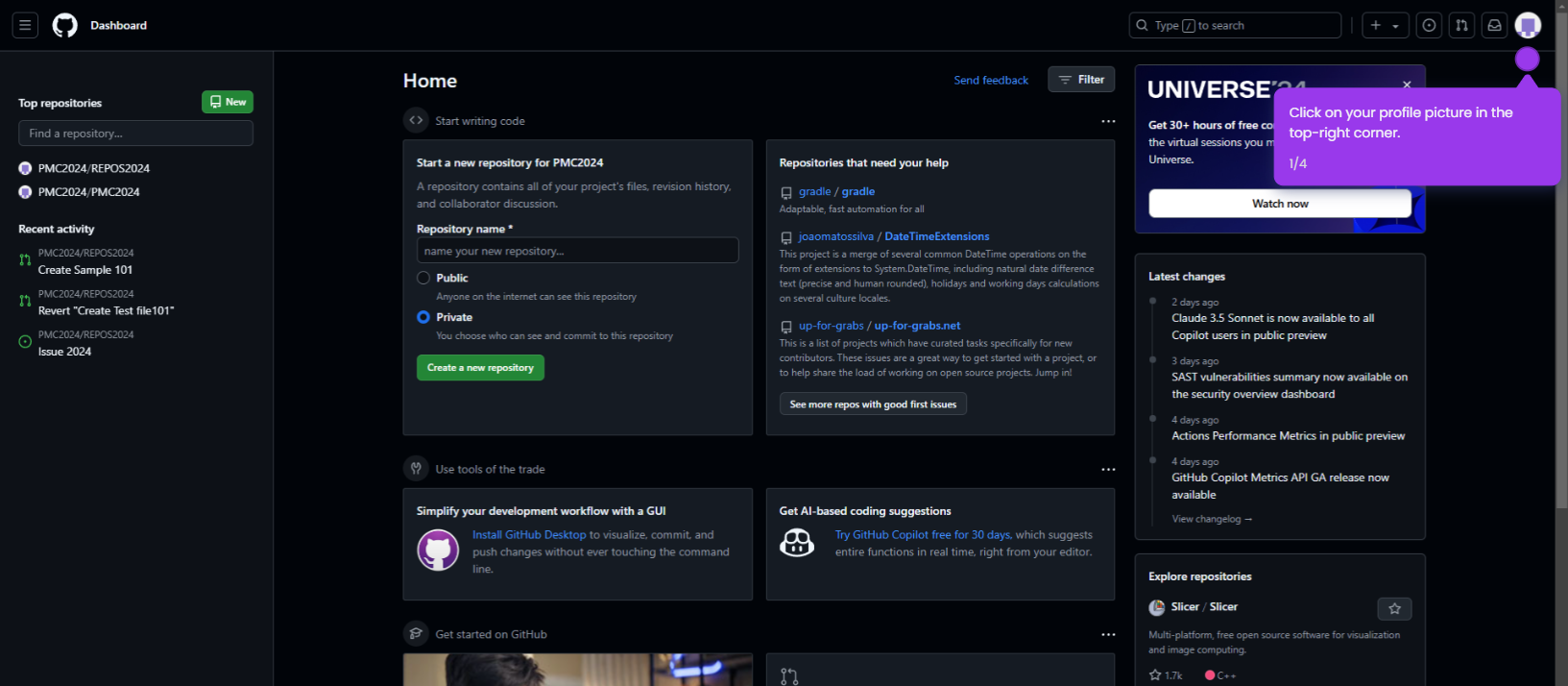The height and width of the screenshot is (686, 1568).
Task: Click Slicer star count 1.7k
Action: click(x=1166, y=675)
